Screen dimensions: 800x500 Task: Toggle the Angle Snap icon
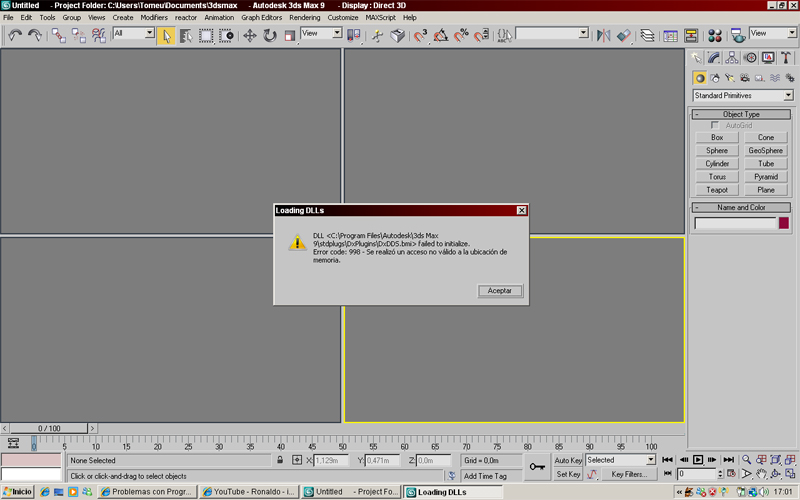(x=440, y=36)
